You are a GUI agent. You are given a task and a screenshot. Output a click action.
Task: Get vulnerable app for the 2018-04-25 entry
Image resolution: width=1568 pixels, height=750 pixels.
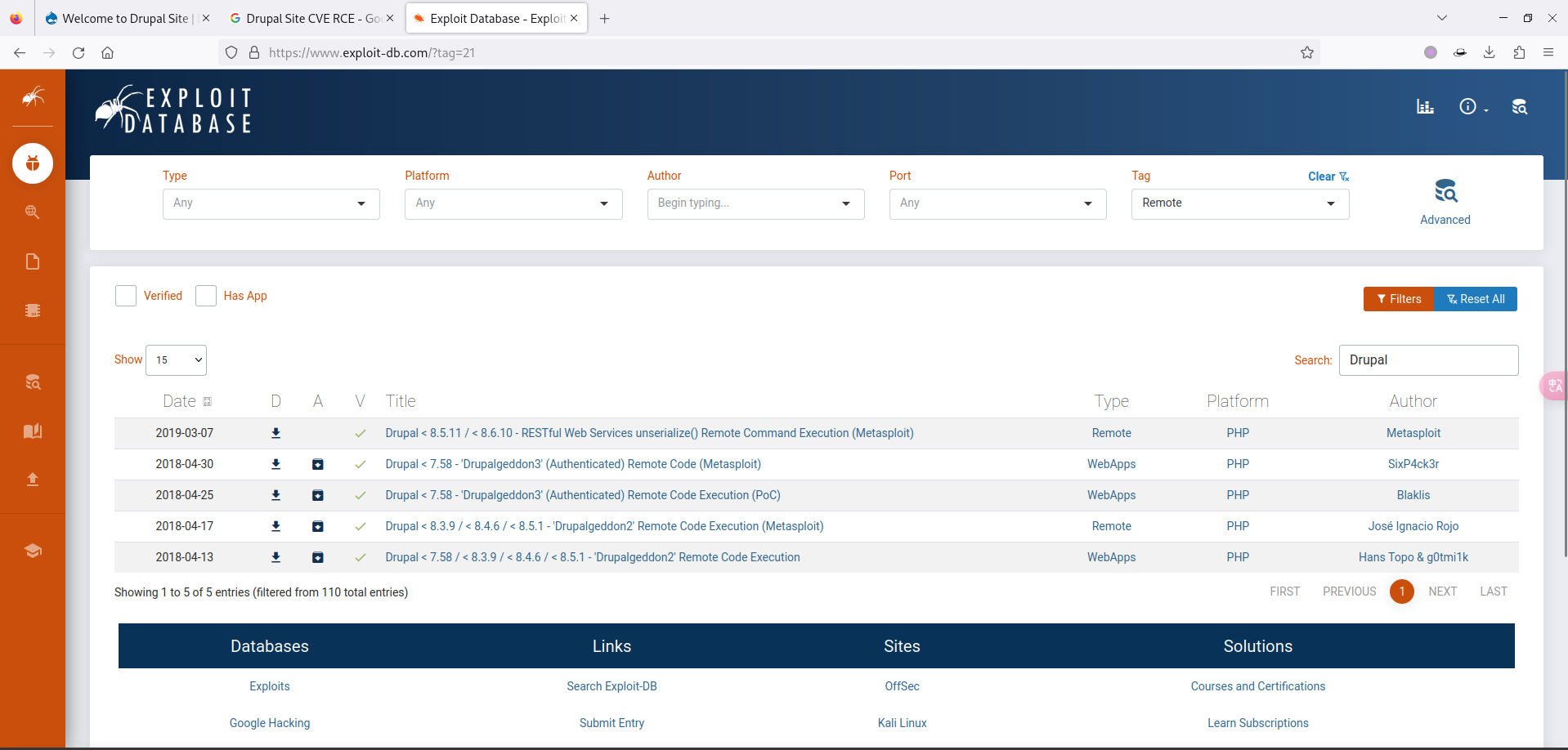click(318, 496)
